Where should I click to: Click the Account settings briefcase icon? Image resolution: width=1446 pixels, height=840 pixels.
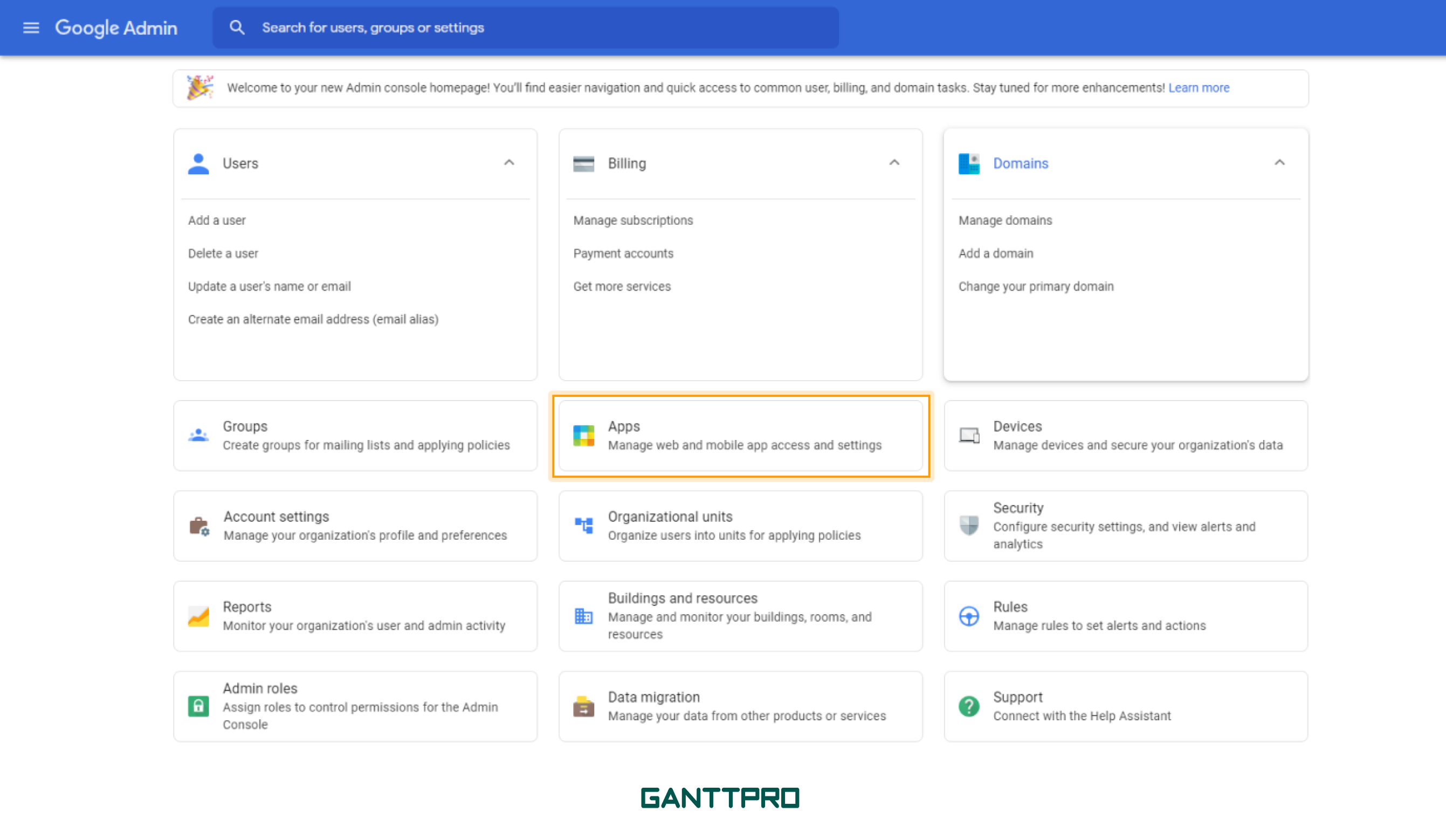point(199,526)
